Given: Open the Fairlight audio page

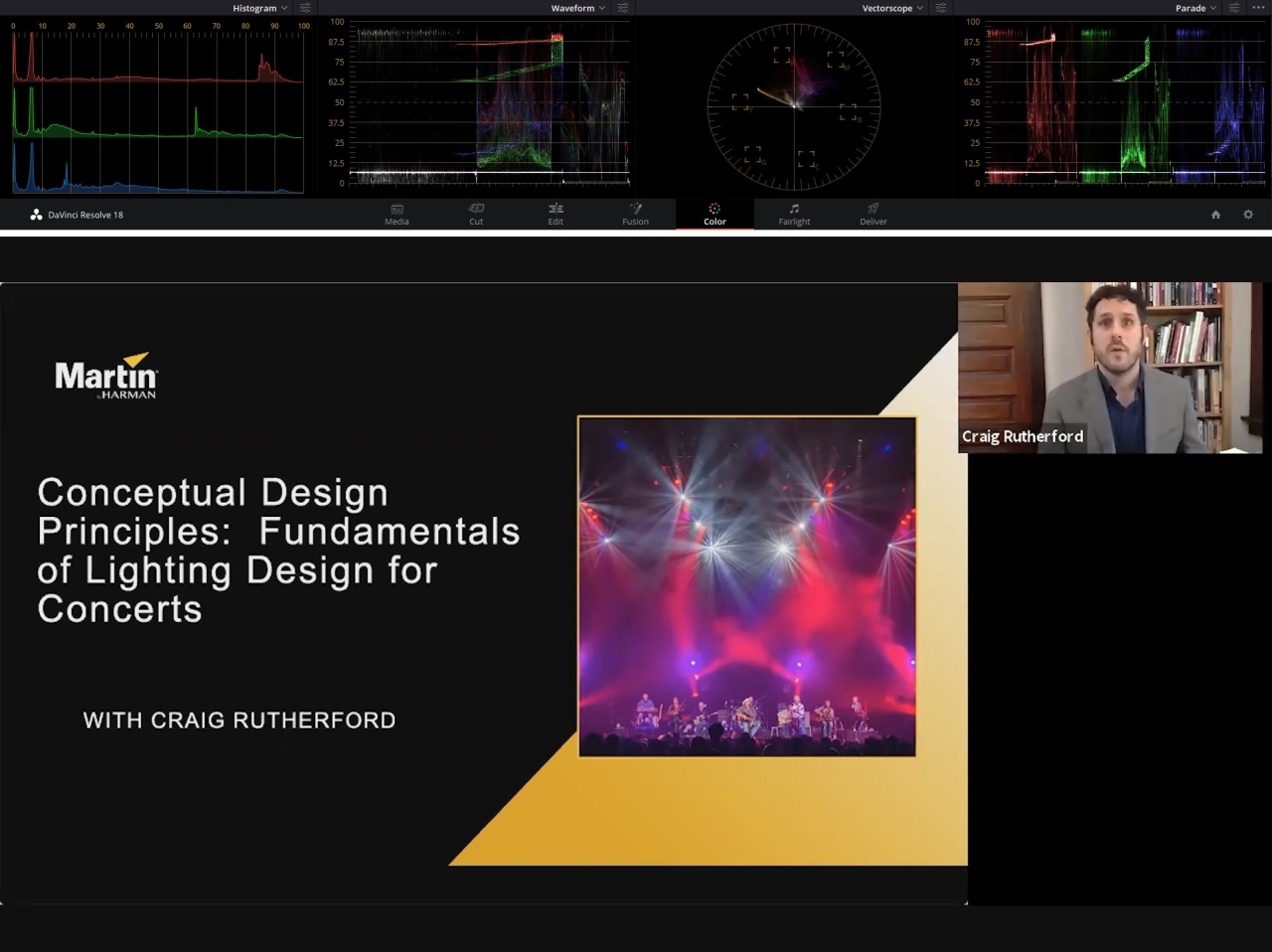Looking at the screenshot, I should pyautogui.click(x=794, y=214).
